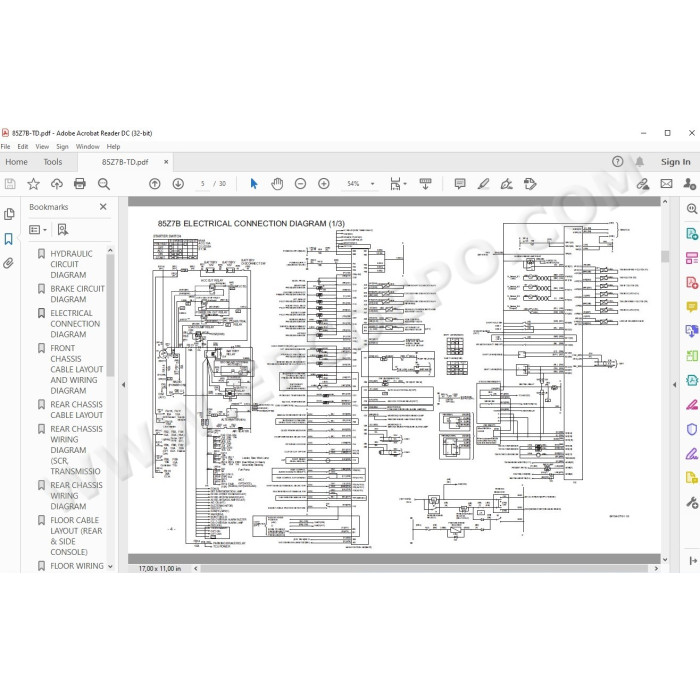This screenshot has width=700, height=700.
Task: Add a new bookmark icon
Action: (x=63, y=229)
